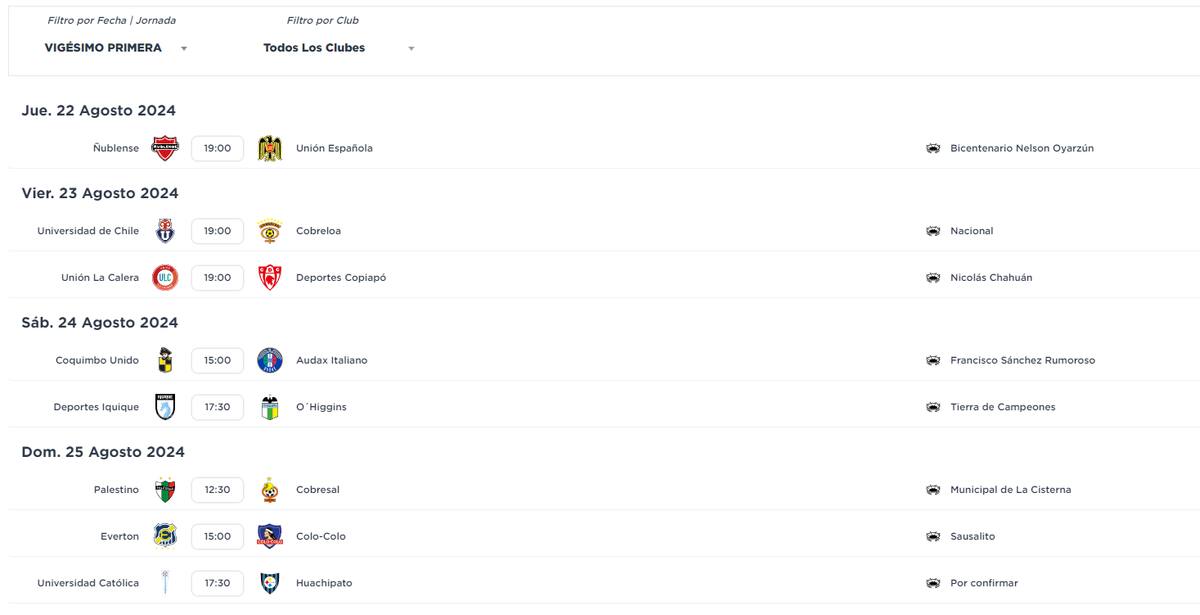The image size is (1200, 615).
Task: Click the Cobreloa club crest
Action: (x=270, y=231)
